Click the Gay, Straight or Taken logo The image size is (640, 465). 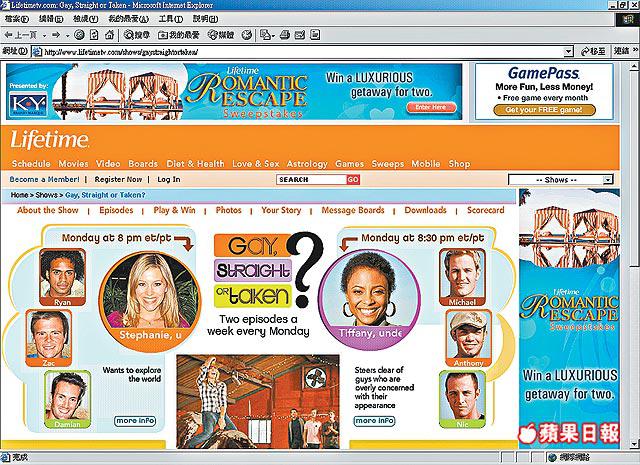[x=268, y=270]
